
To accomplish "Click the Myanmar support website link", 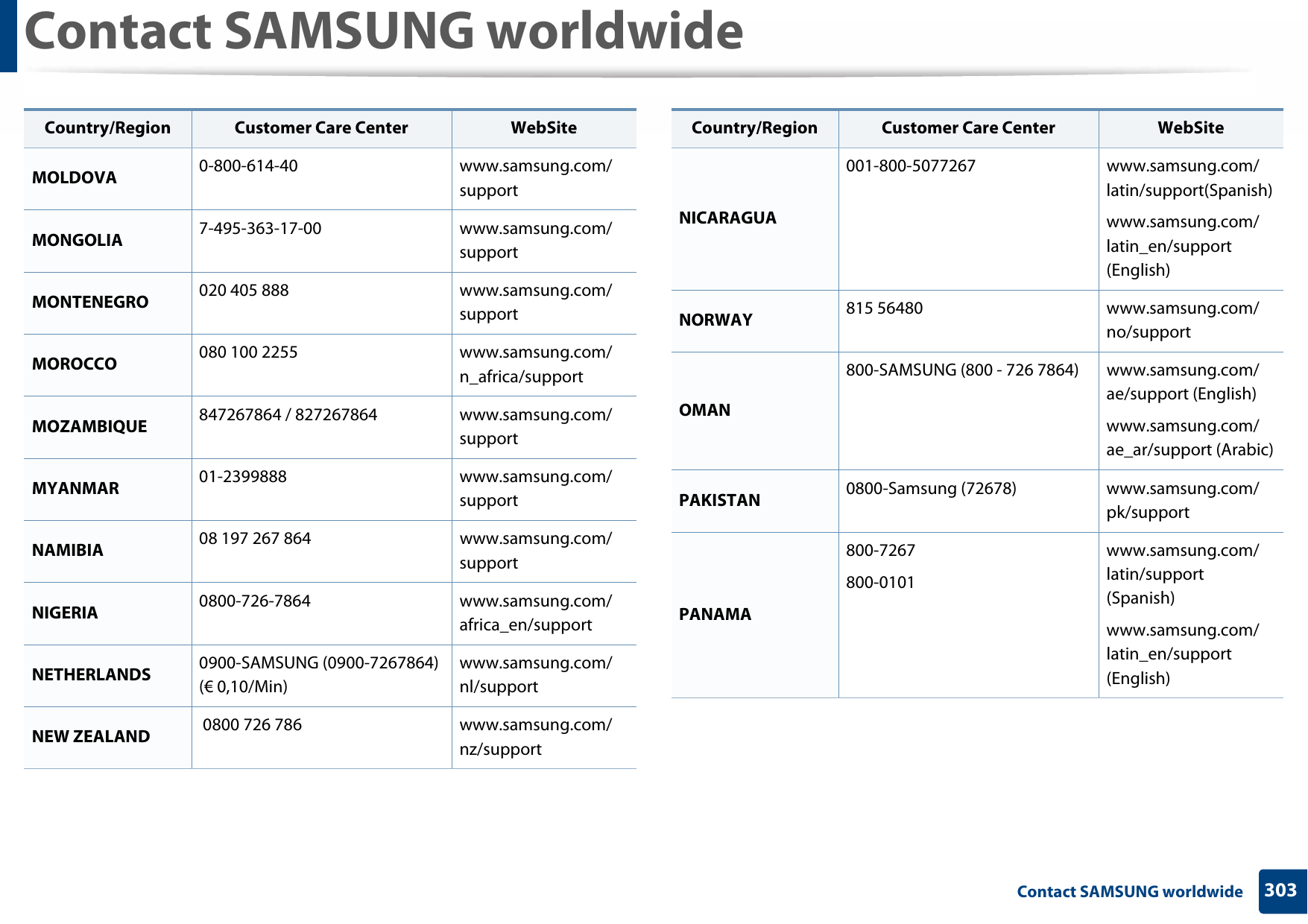I will 535,489.
